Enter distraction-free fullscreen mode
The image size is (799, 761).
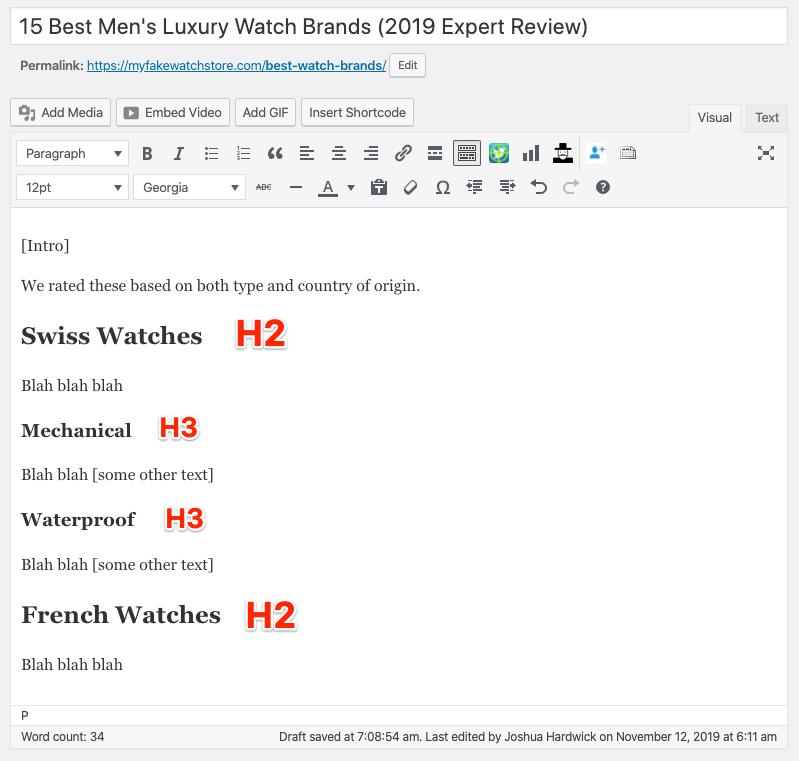[x=765, y=153]
